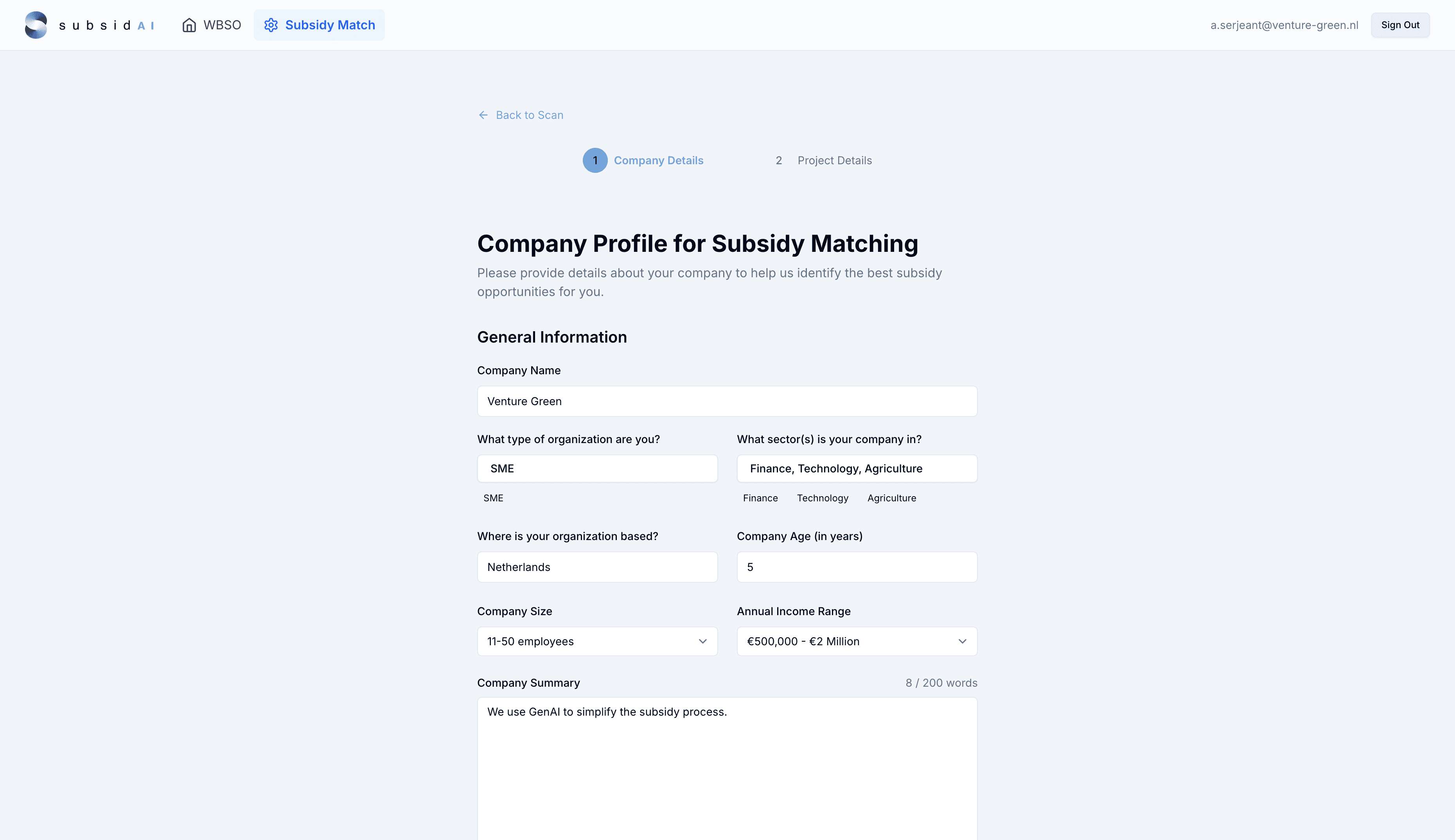Follow the Back to Scan link
1455x840 pixels.
point(529,115)
